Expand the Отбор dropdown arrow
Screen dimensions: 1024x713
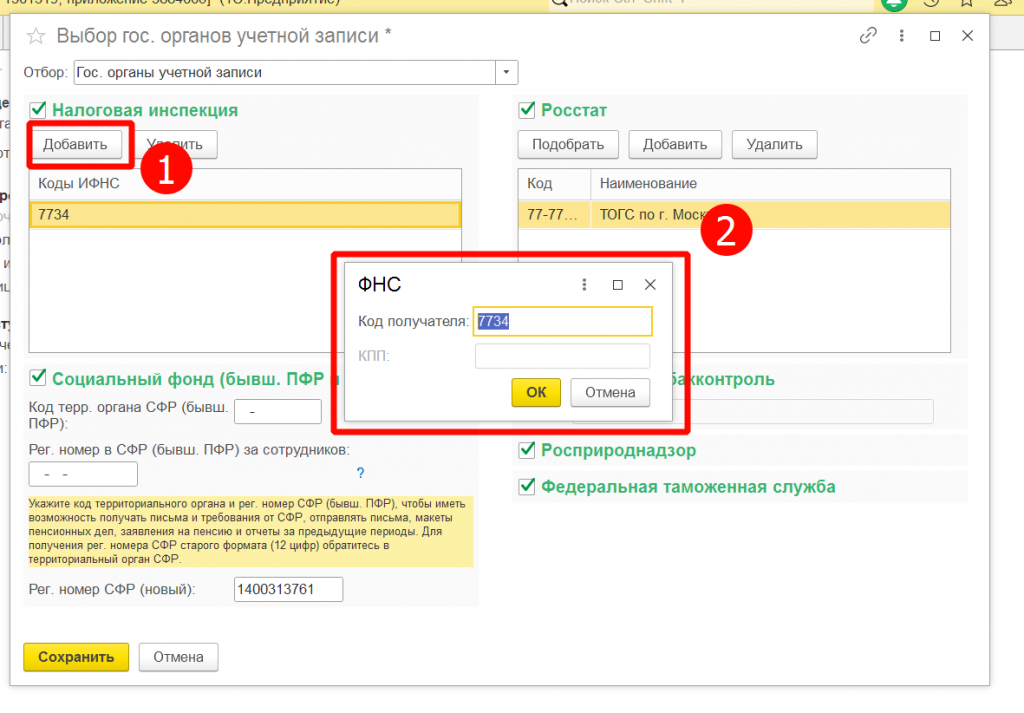coord(507,72)
